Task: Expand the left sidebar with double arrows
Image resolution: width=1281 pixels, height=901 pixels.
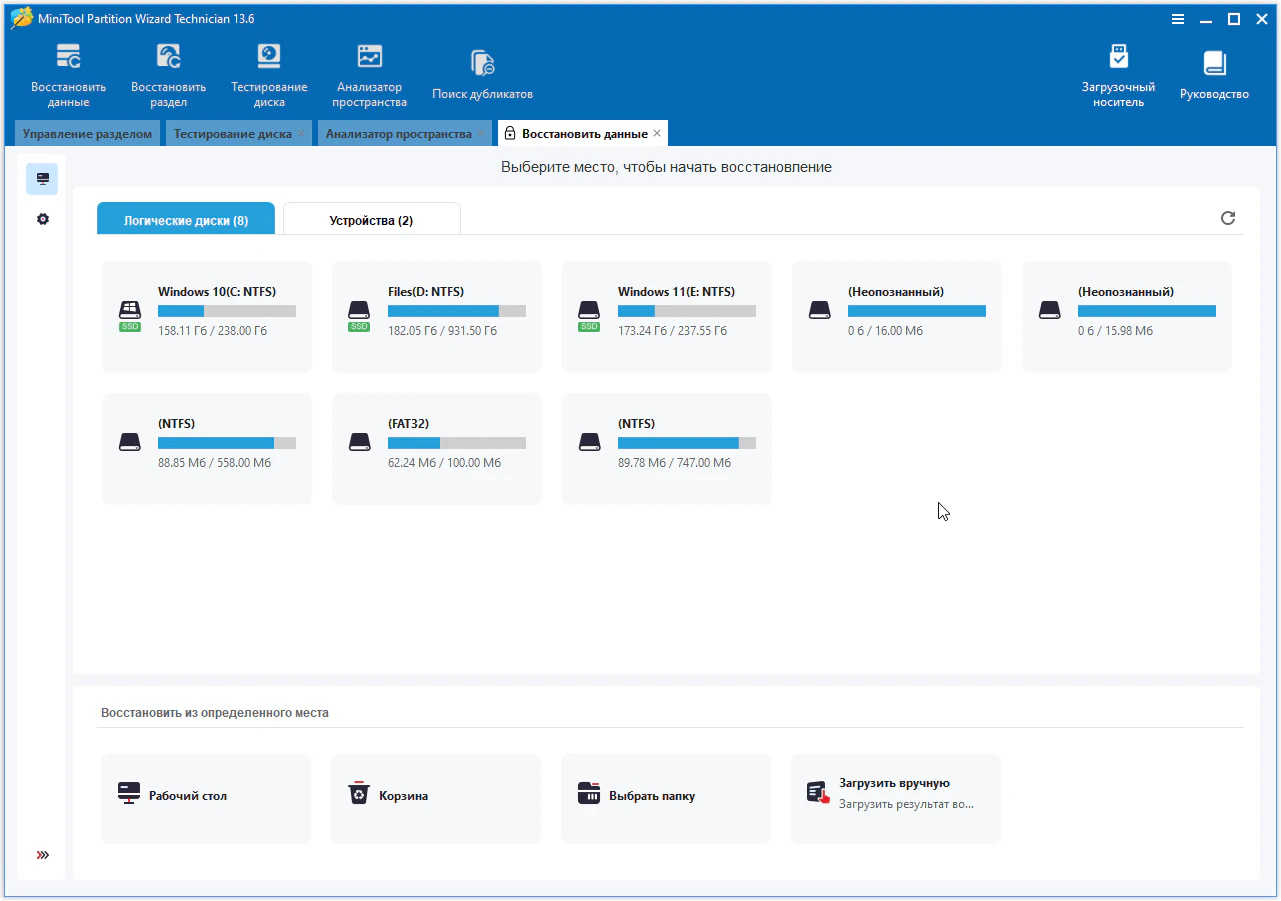Action: [43, 855]
